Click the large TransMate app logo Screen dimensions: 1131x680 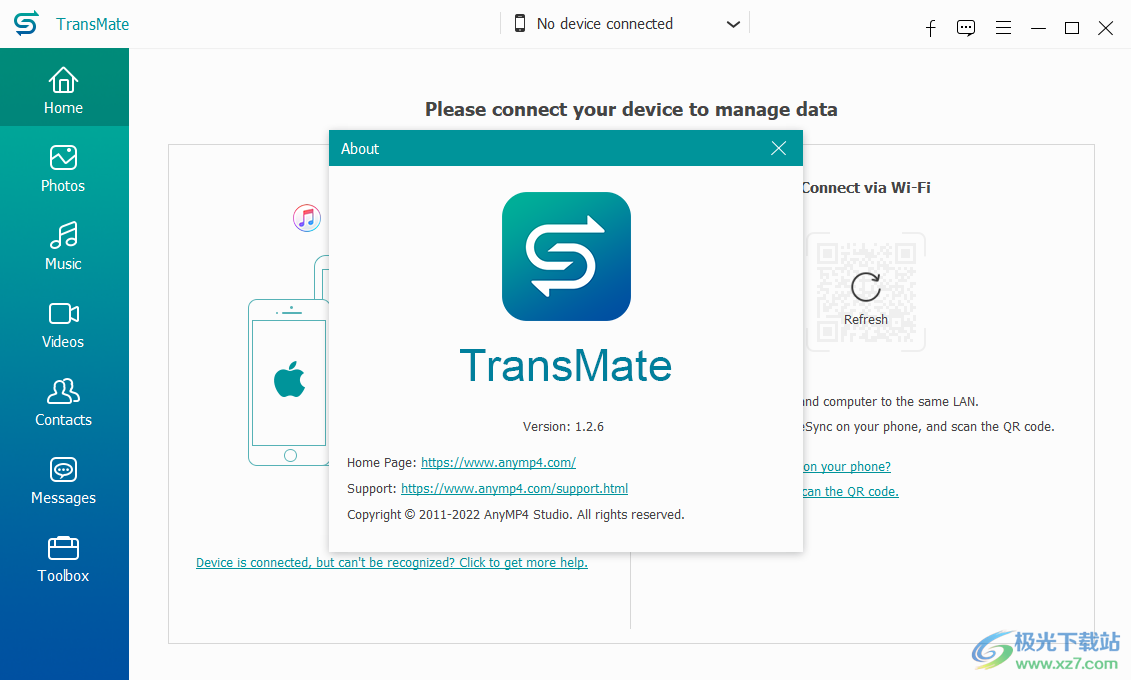coord(566,256)
